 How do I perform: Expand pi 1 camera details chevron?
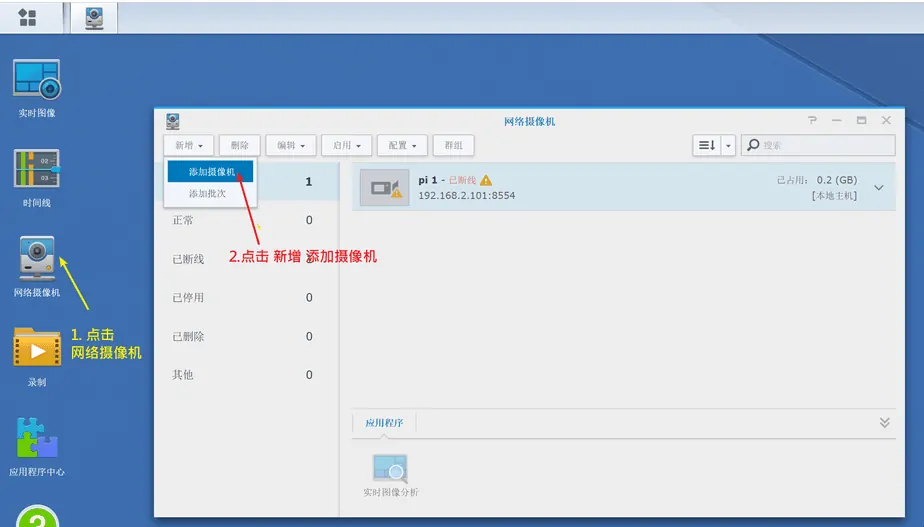pos(879,187)
